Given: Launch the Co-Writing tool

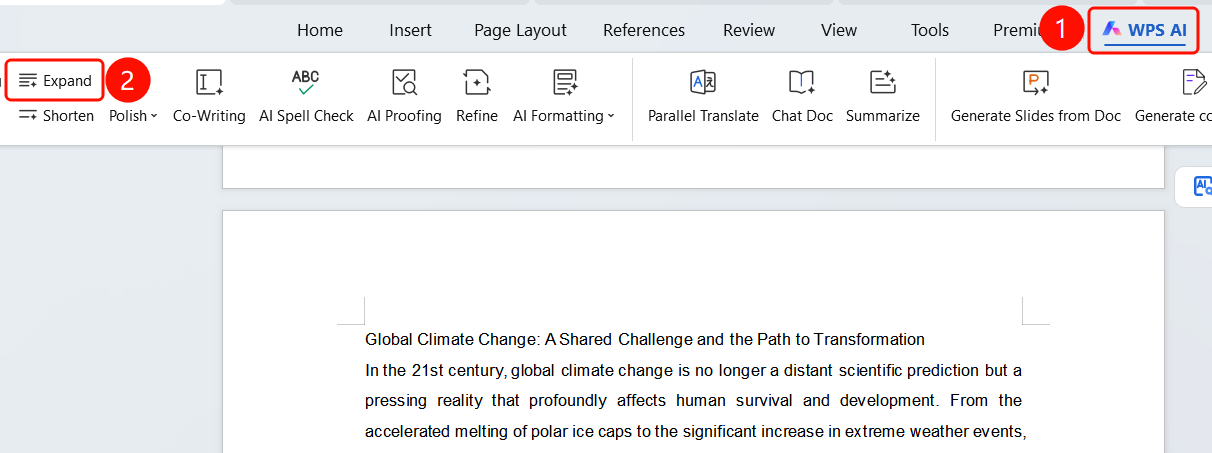Looking at the screenshot, I should tap(209, 96).
